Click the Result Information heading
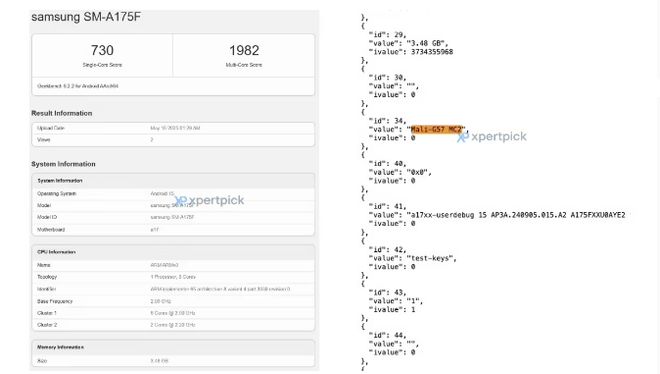The width and height of the screenshot is (660, 374). tap(61, 113)
